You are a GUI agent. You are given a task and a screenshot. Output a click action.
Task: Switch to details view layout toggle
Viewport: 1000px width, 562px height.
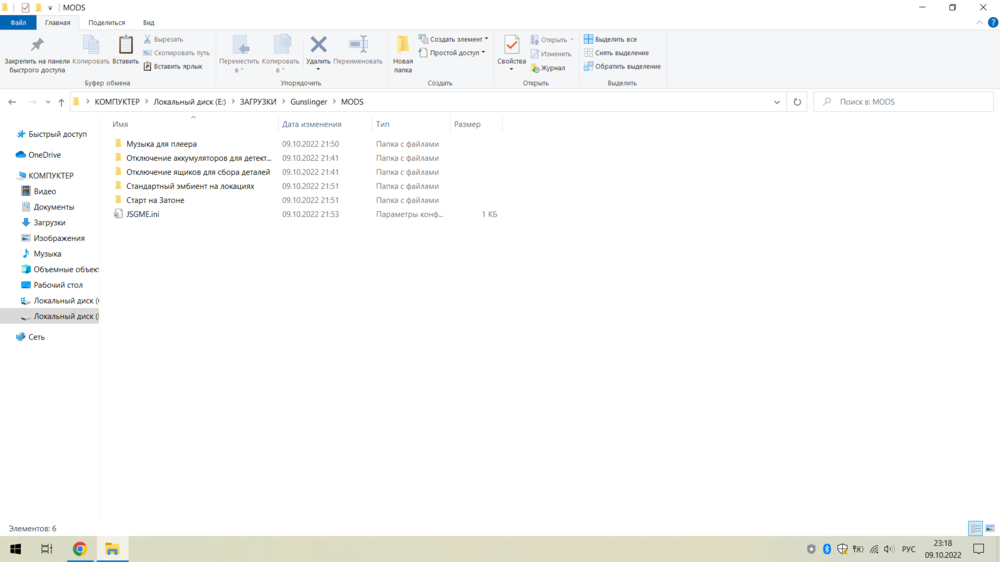[x=975, y=528]
